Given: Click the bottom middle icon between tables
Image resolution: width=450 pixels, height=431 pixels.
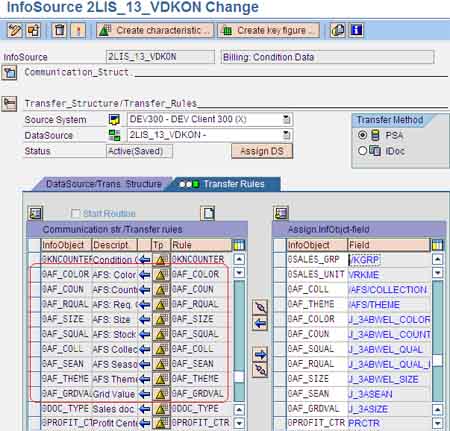Looking at the screenshot, I should click(260, 370).
